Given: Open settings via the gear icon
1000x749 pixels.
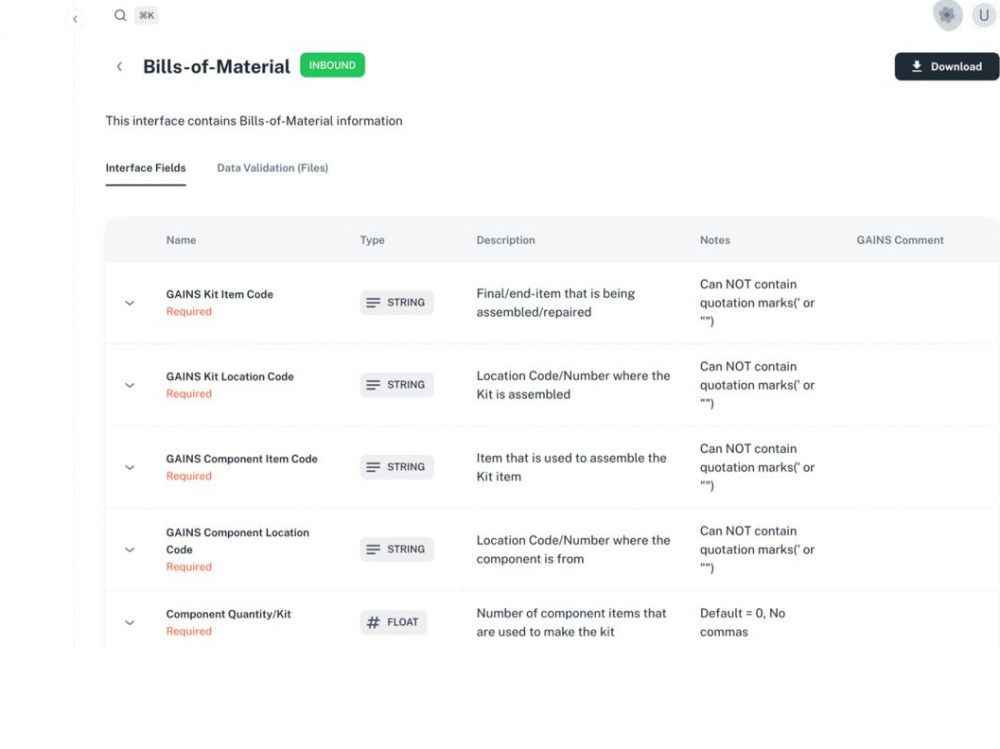Looking at the screenshot, I should point(947,15).
